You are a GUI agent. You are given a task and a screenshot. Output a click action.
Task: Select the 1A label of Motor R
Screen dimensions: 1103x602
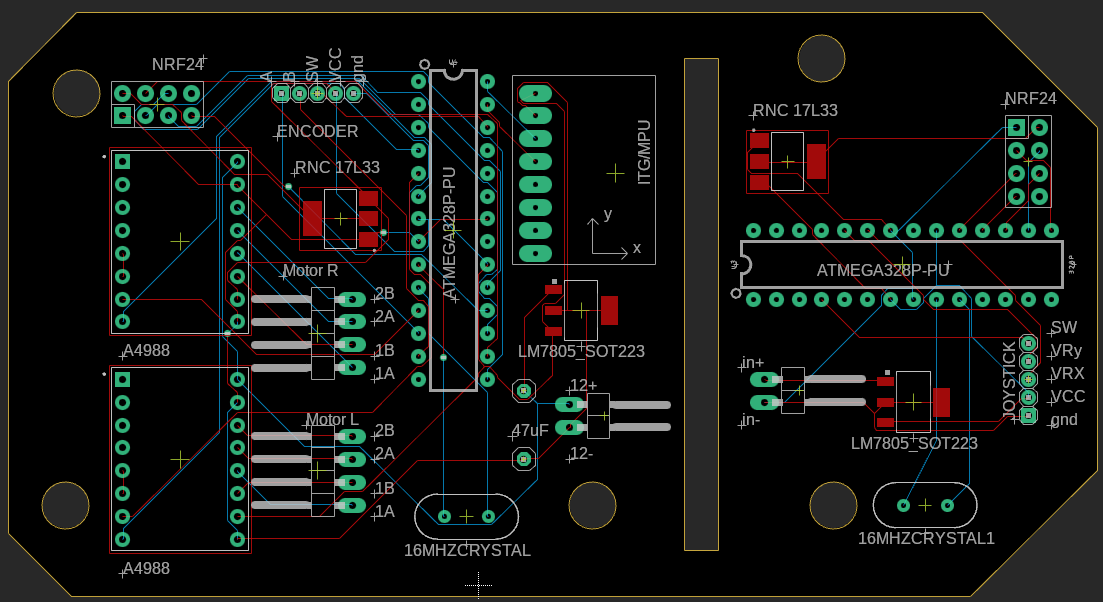(x=384, y=374)
